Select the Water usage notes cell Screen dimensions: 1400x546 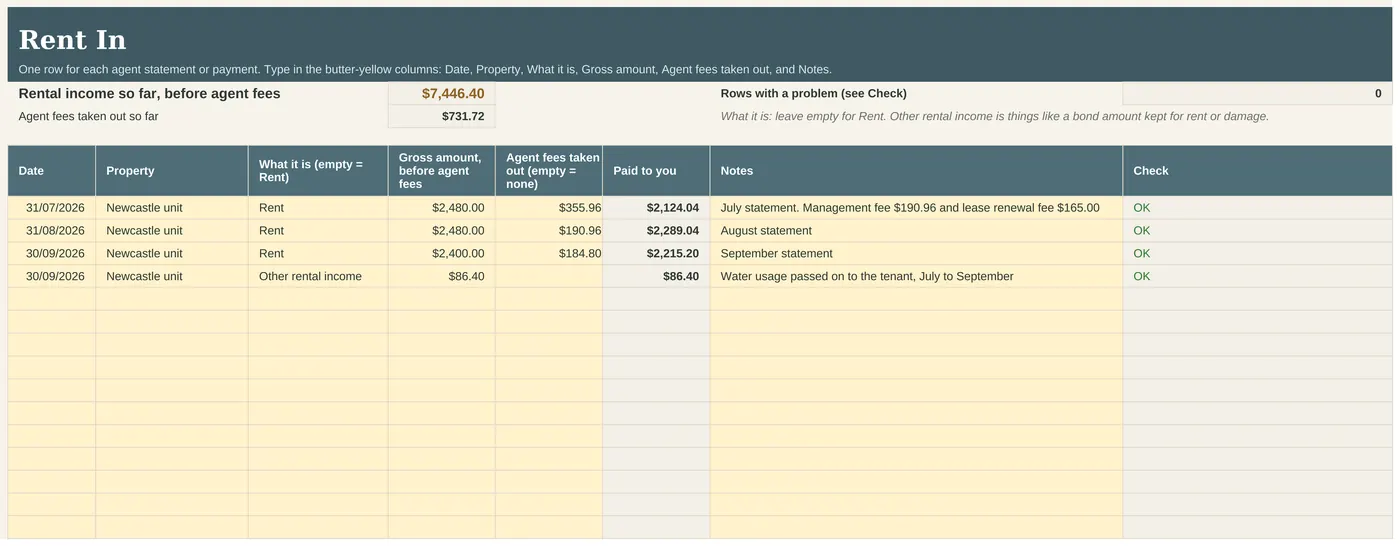click(916, 276)
